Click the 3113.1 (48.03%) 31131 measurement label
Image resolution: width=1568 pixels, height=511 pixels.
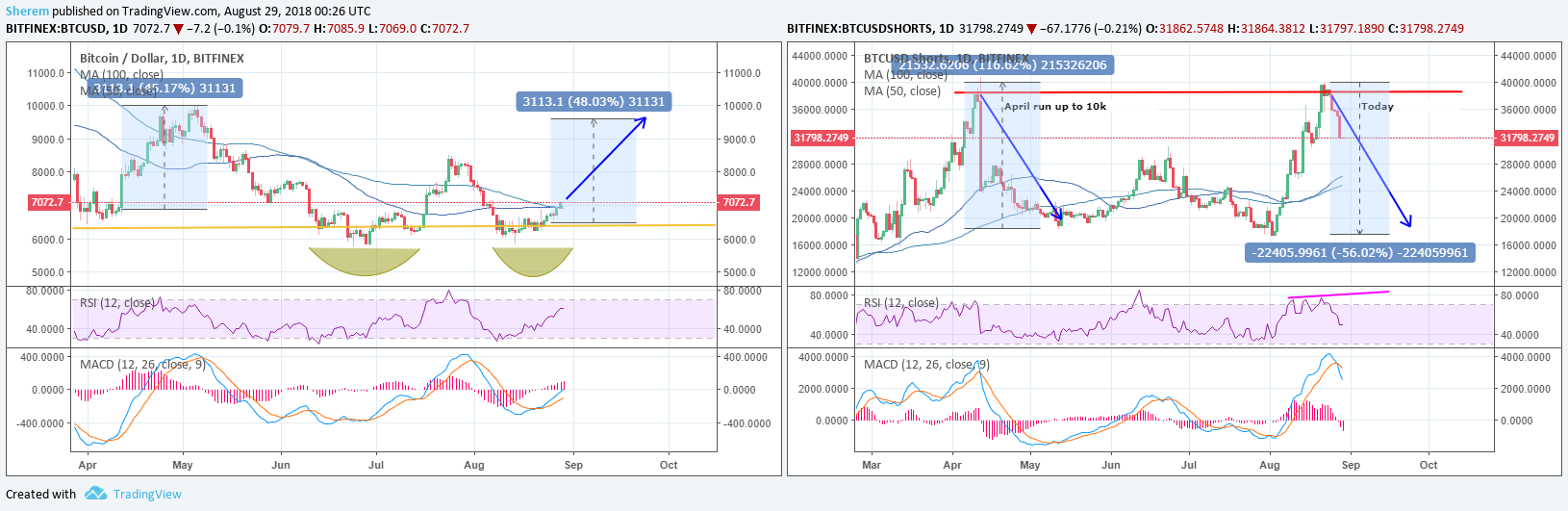click(594, 101)
